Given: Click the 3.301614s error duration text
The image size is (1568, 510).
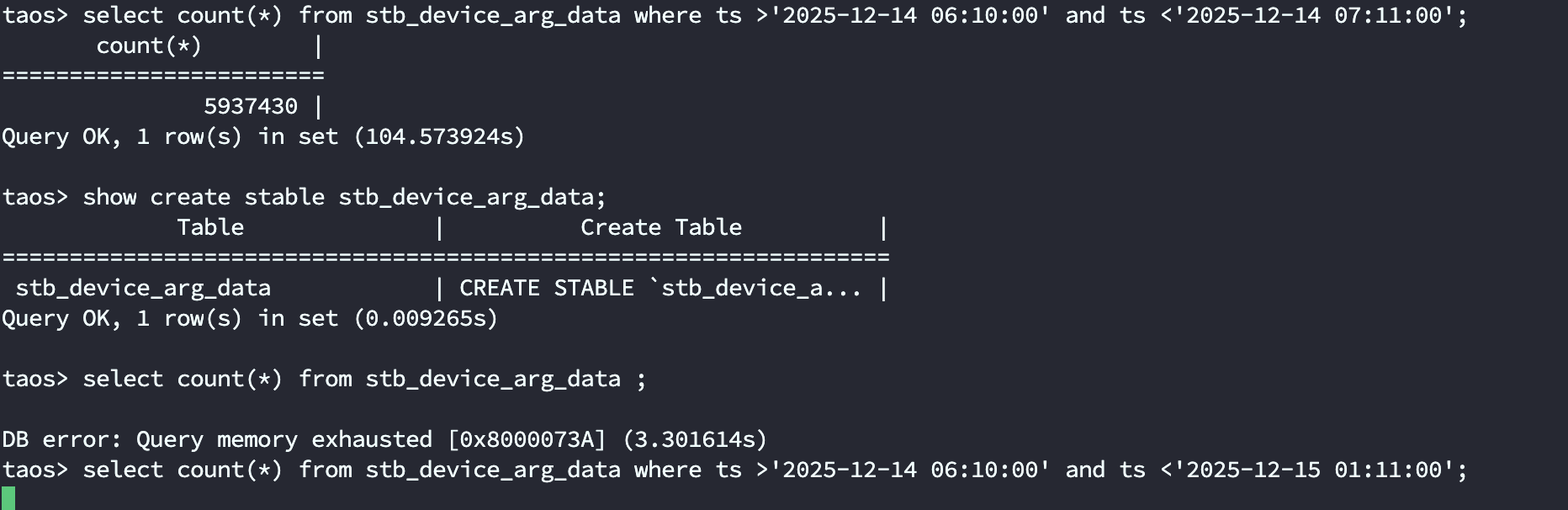Looking at the screenshot, I should [695, 439].
